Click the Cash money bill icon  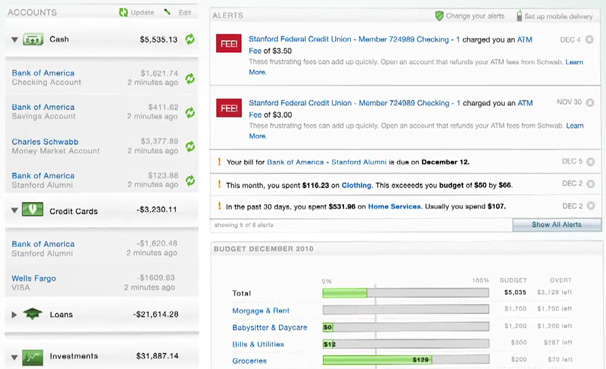[33, 39]
